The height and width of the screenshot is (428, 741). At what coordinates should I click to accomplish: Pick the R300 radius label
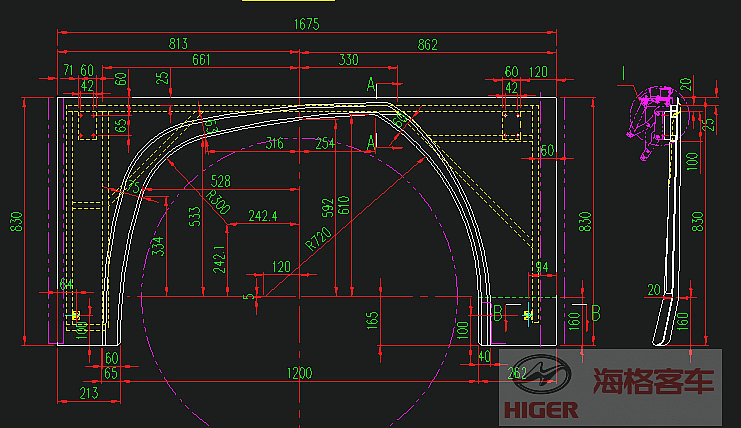tap(218, 202)
